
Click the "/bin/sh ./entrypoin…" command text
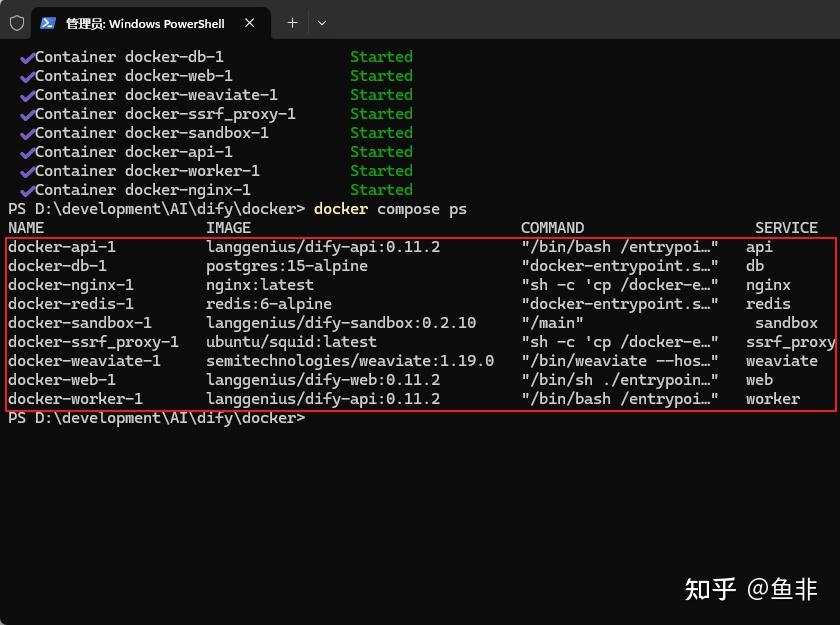coord(620,380)
